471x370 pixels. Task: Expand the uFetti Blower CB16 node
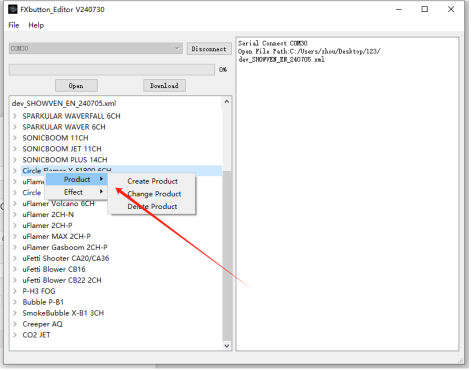15,269
